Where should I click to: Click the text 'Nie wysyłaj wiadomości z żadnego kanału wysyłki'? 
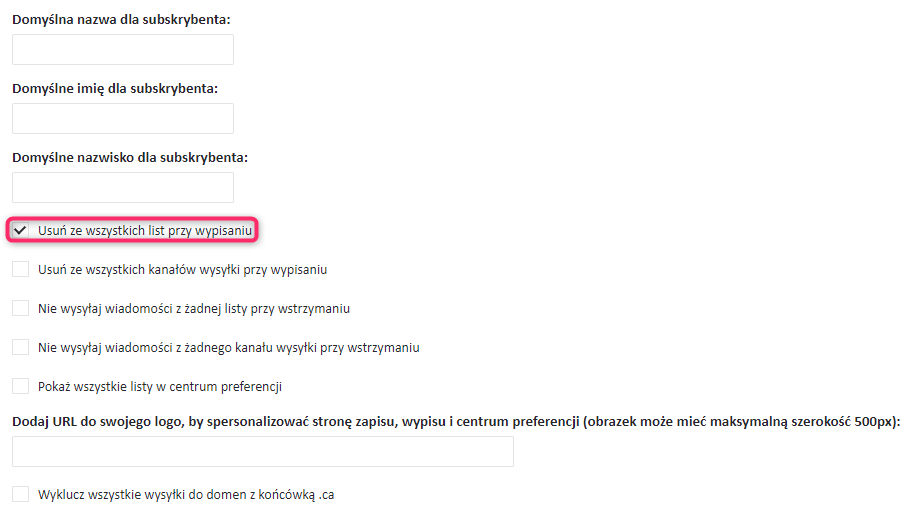click(x=228, y=347)
